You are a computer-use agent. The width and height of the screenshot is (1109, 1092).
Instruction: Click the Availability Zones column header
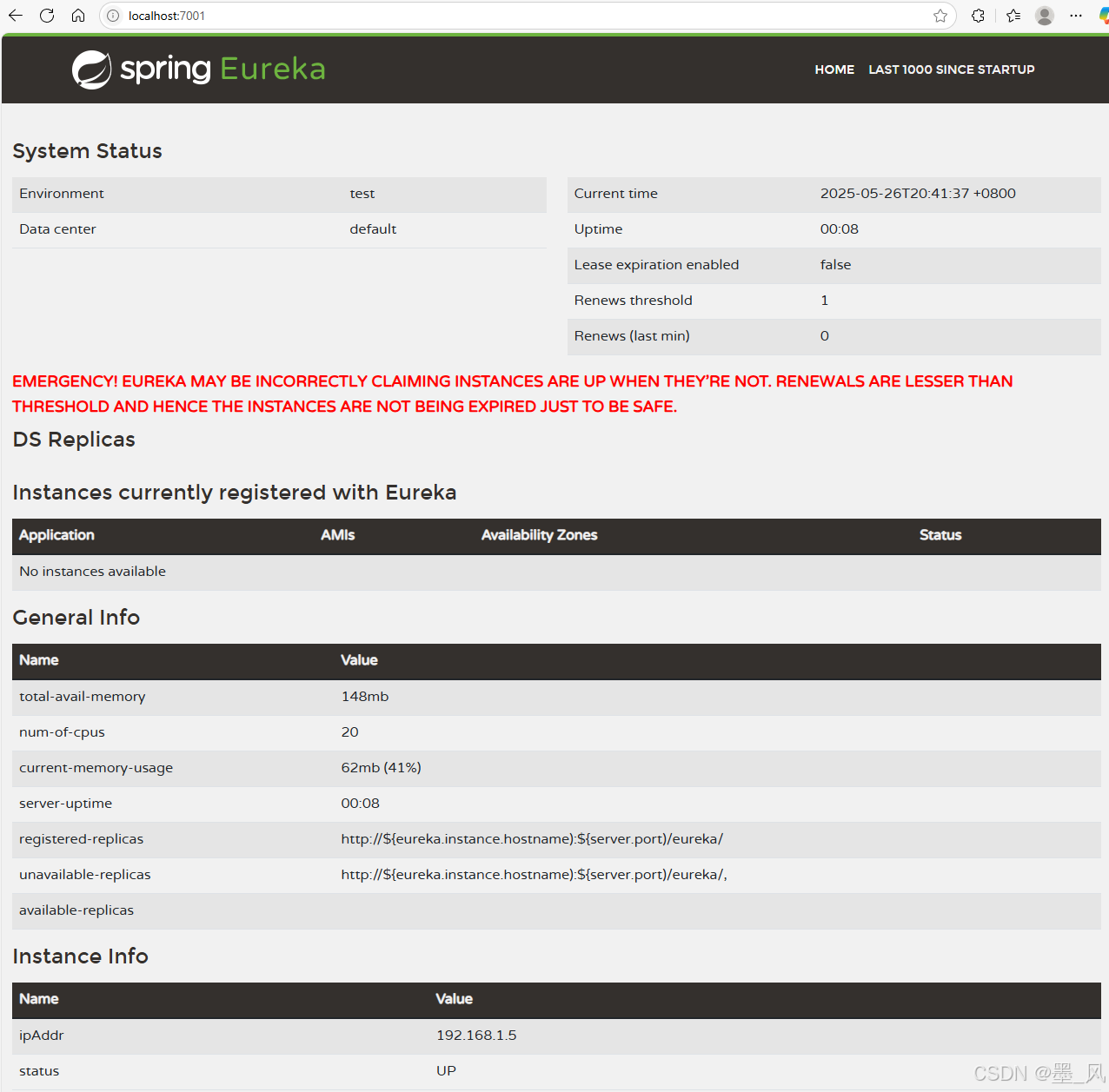coord(540,535)
